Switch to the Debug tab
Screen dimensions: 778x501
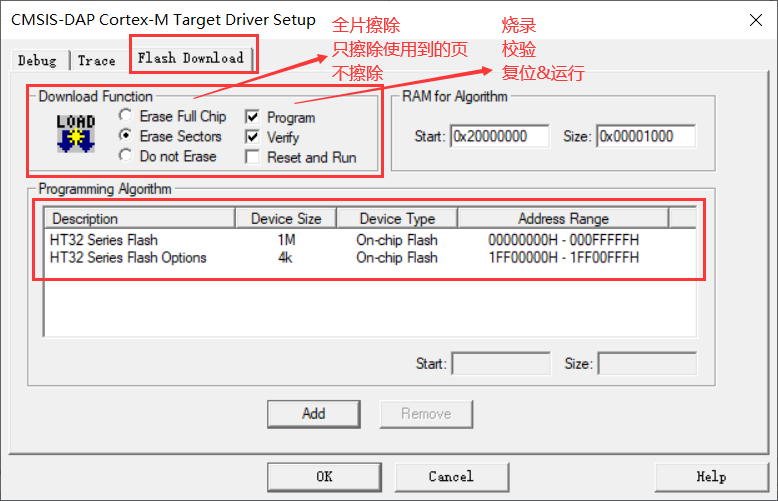point(37,60)
